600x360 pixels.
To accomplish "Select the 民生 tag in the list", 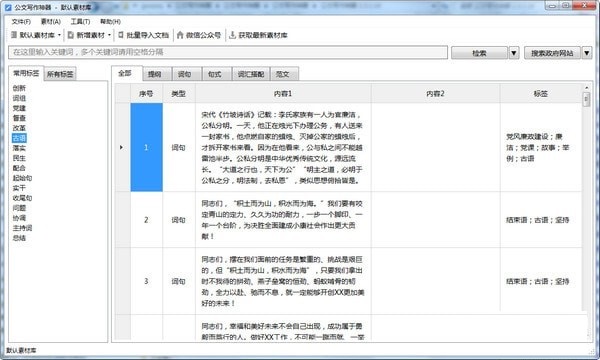I will click(x=19, y=158).
